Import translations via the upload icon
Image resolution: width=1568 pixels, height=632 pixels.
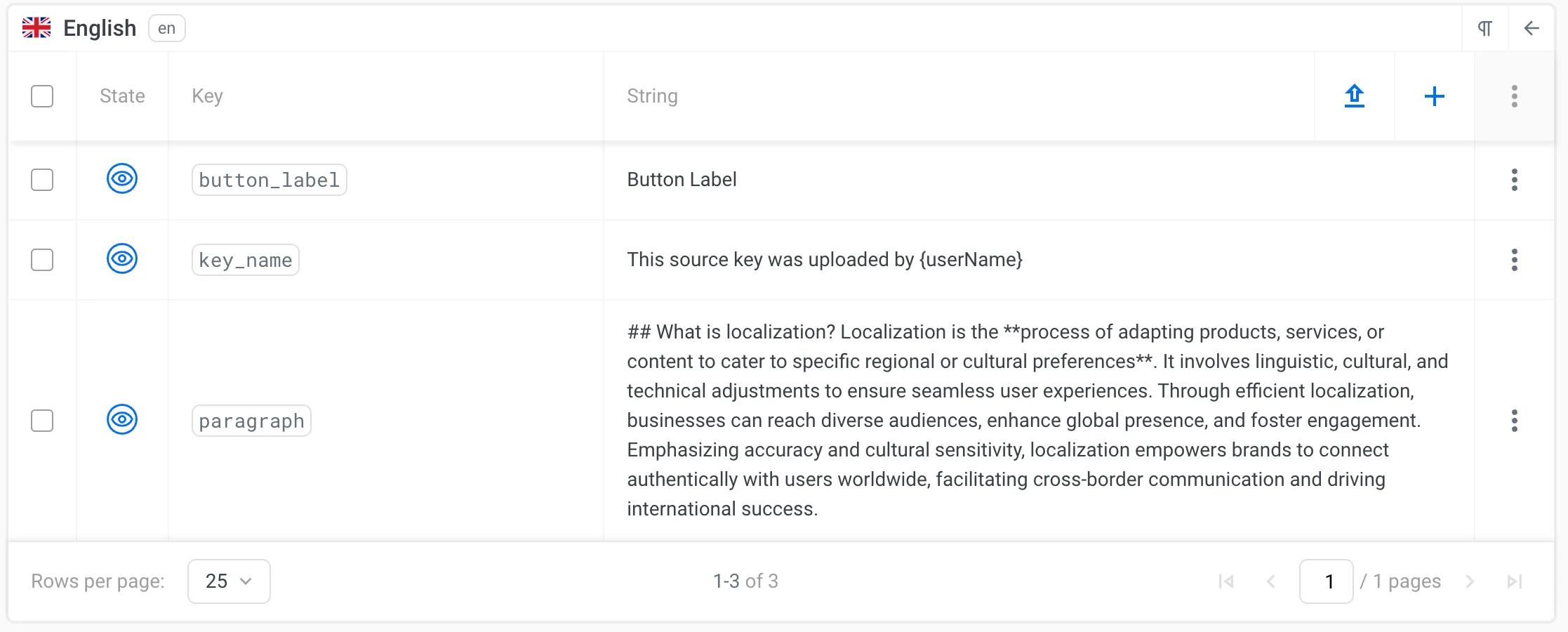point(1354,96)
